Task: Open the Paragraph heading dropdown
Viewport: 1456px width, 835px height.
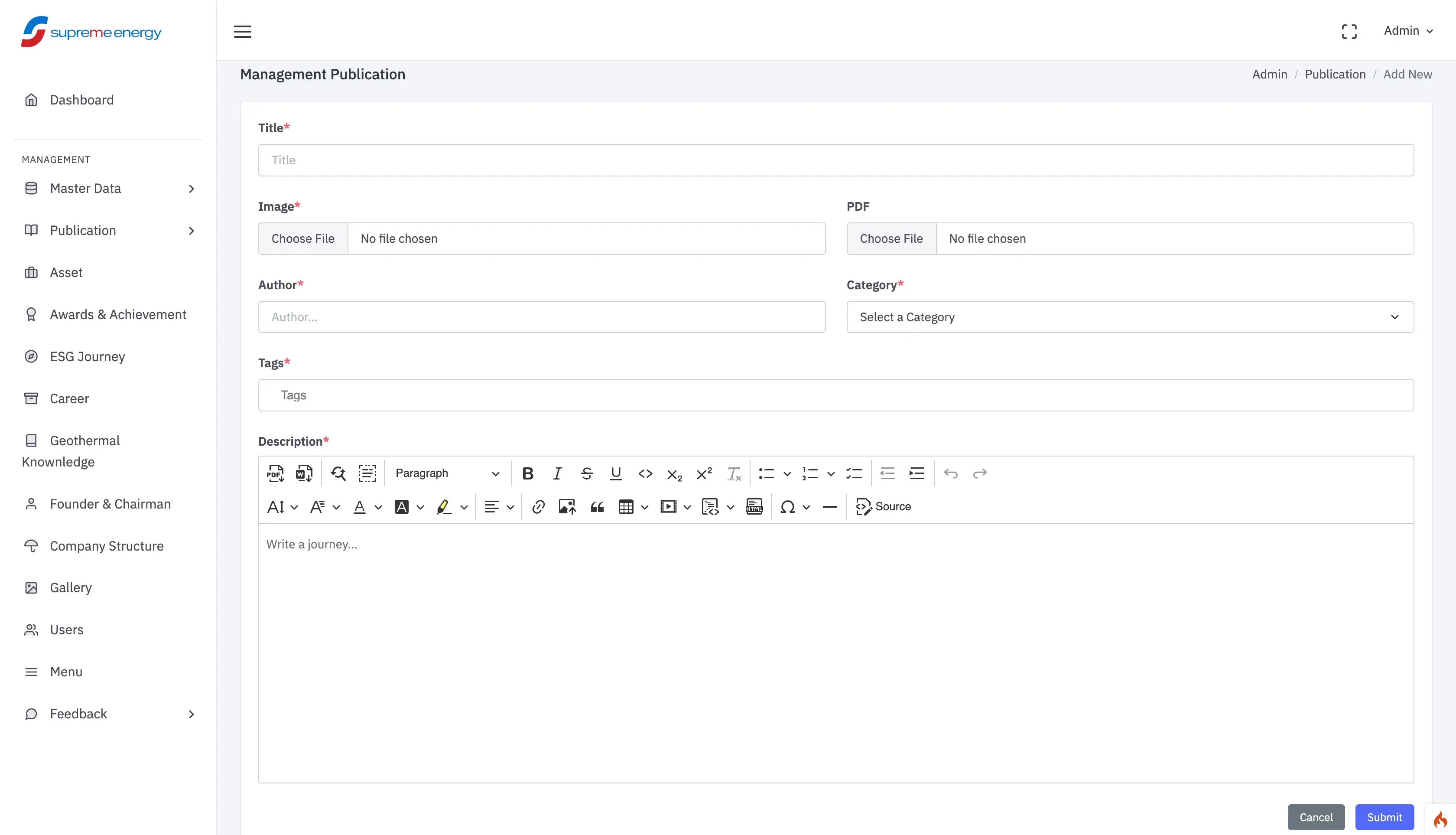Action: coord(447,473)
